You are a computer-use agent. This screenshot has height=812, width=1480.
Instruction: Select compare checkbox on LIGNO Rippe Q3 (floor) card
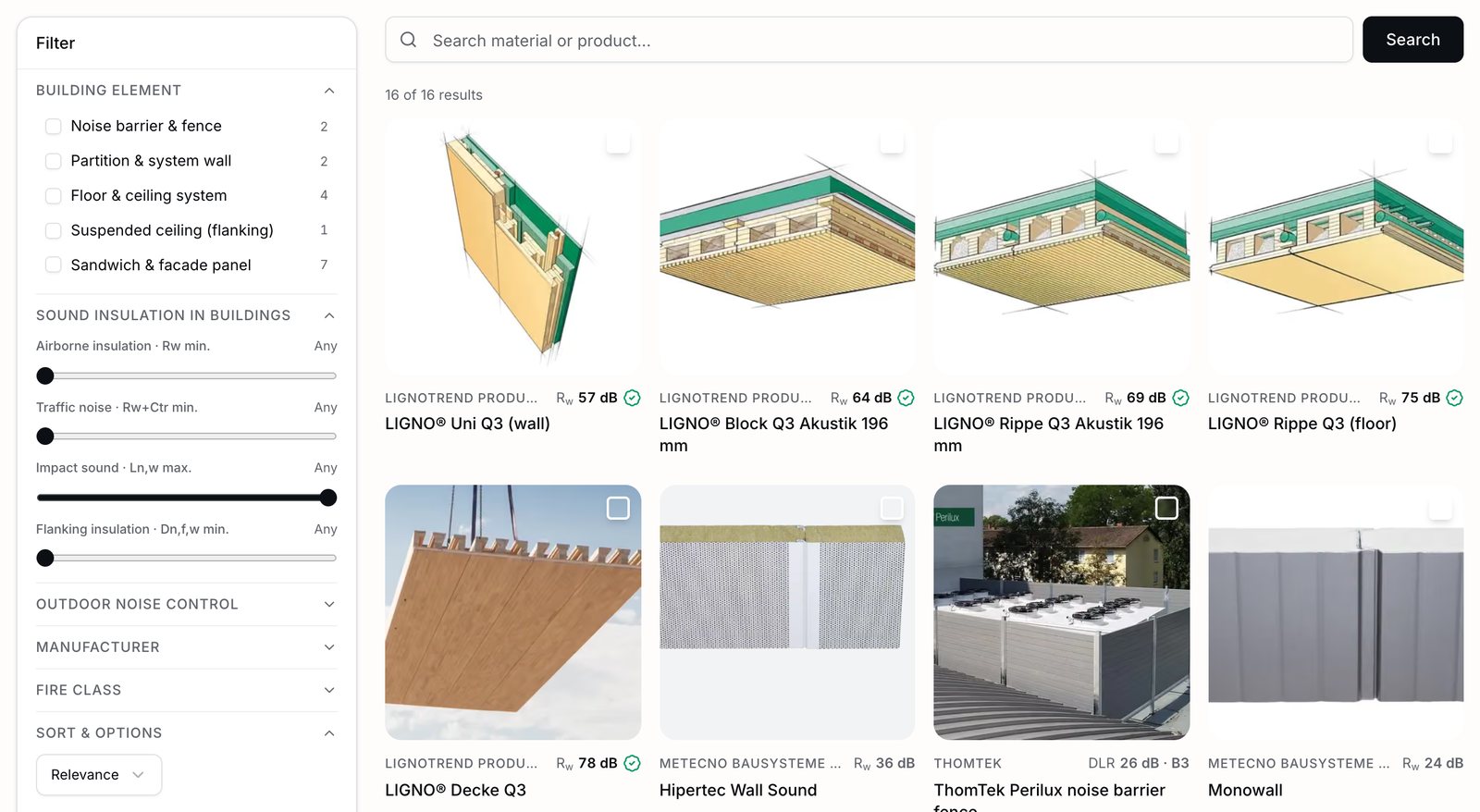[x=1440, y=142]
